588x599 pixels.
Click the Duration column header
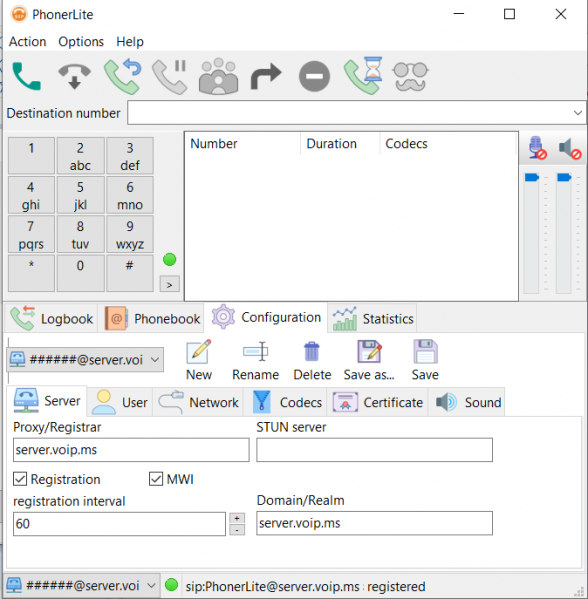click(x=331, y=144)
